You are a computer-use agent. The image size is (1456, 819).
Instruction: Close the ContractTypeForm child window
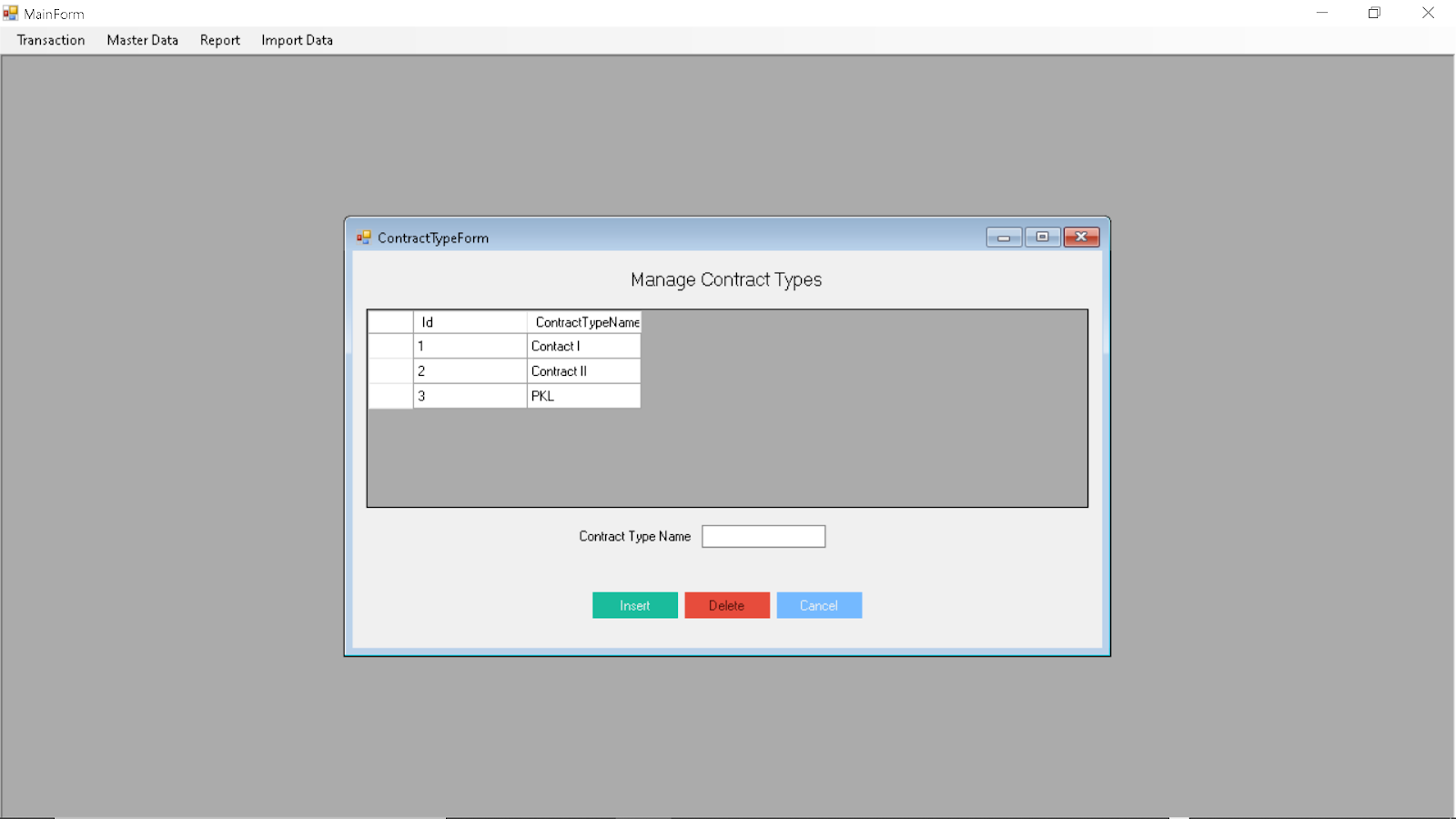click(x=1082, y=238)
